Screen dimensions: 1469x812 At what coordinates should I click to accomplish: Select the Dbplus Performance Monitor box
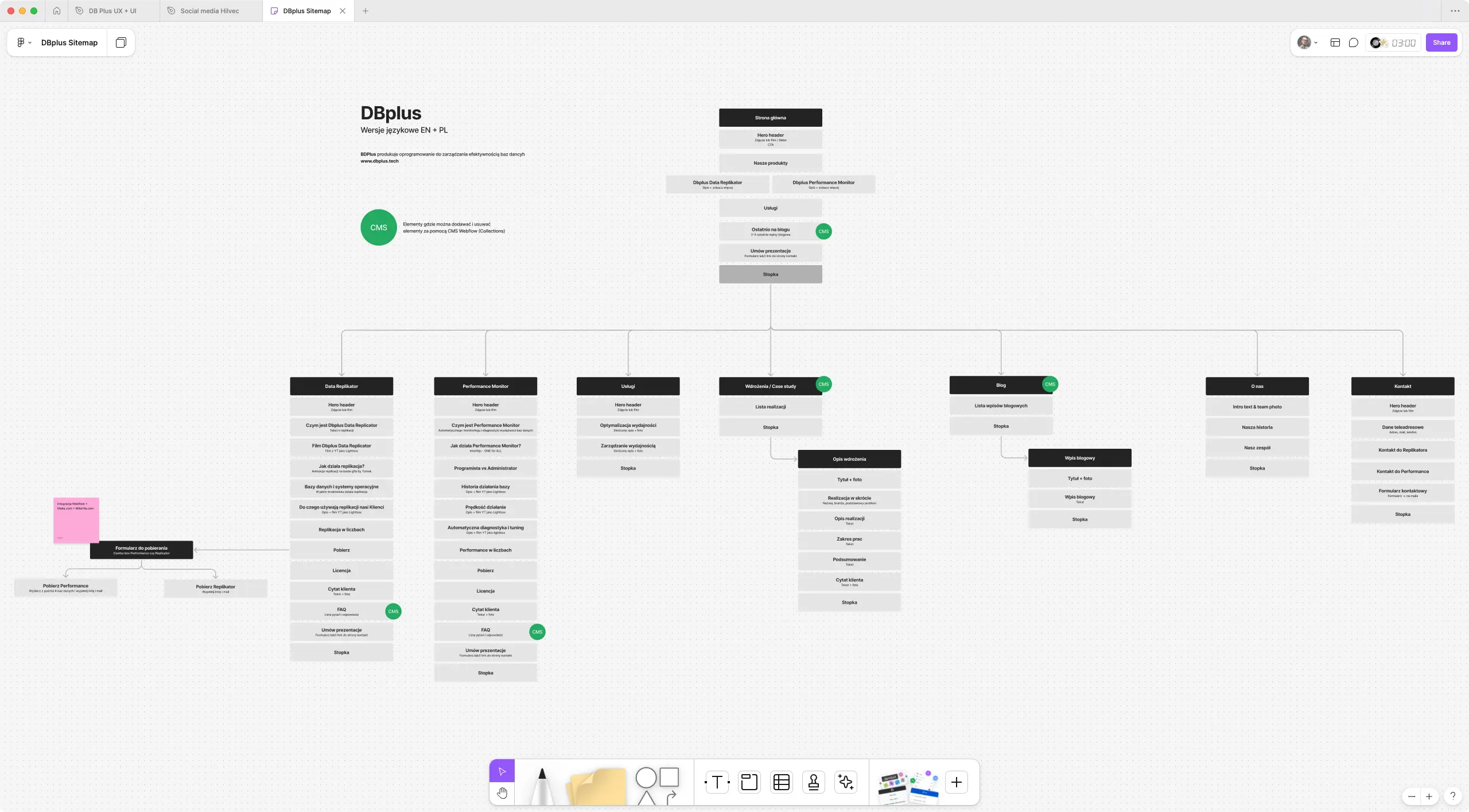point(823,184)
